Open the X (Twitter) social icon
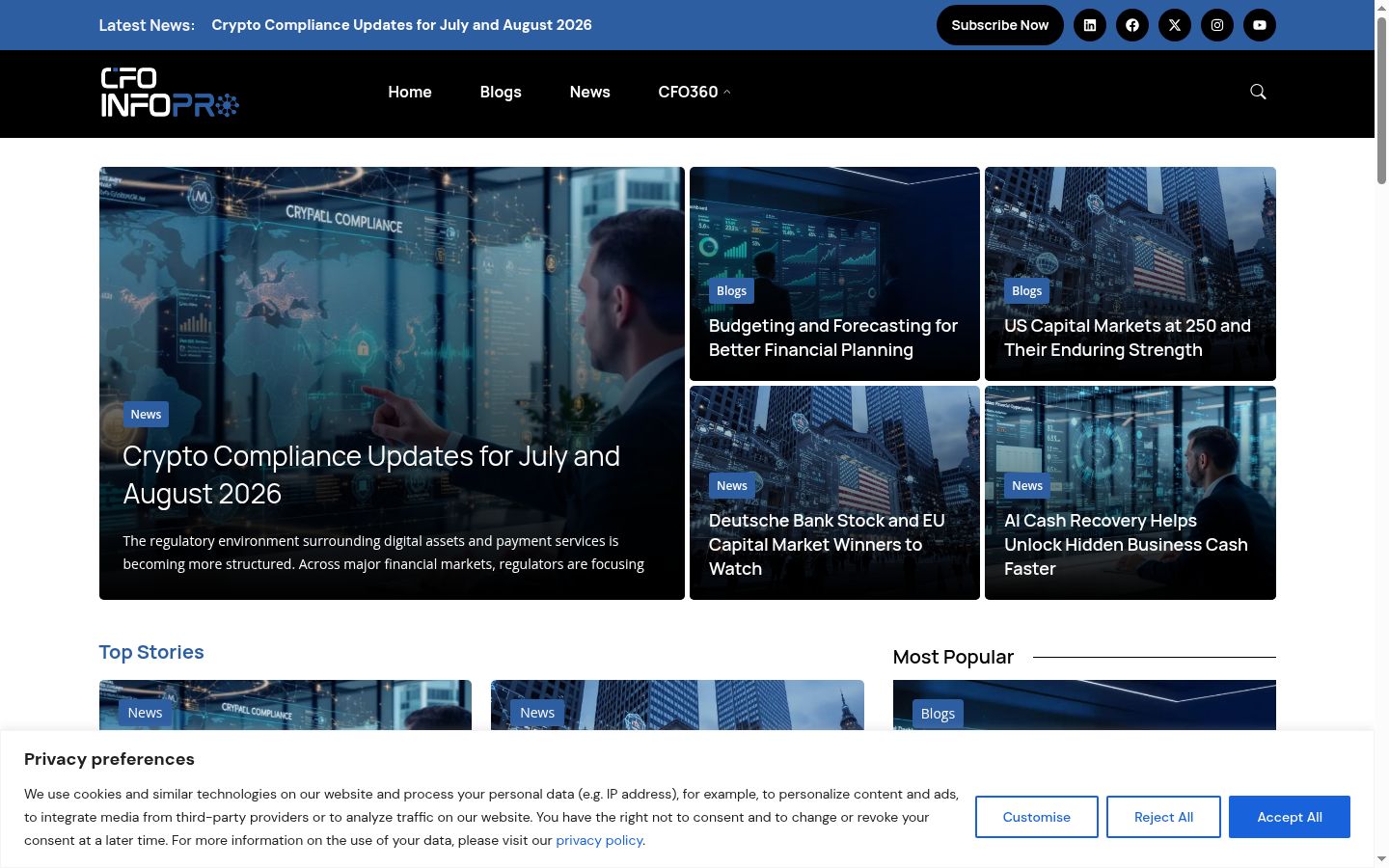Screen dimensions: 1389x868 click(1175, 25)
